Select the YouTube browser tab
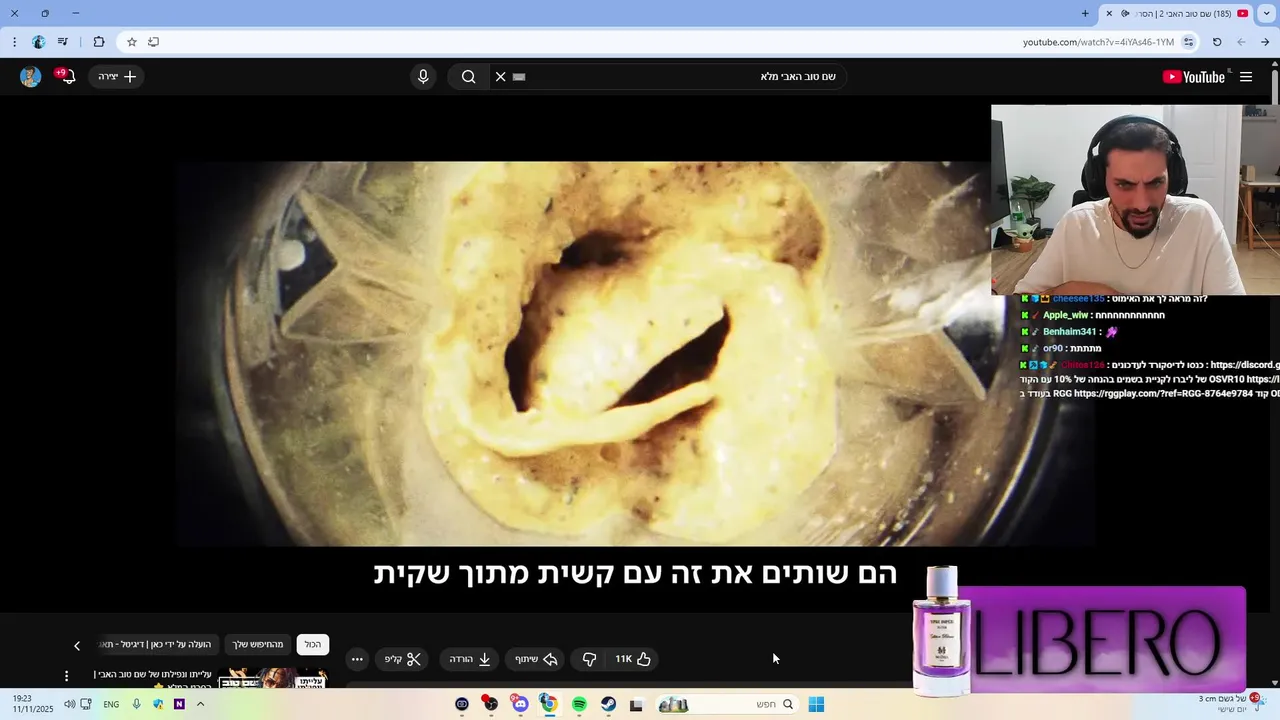Screen dimensions: 1280x720 click(1176, 13)
